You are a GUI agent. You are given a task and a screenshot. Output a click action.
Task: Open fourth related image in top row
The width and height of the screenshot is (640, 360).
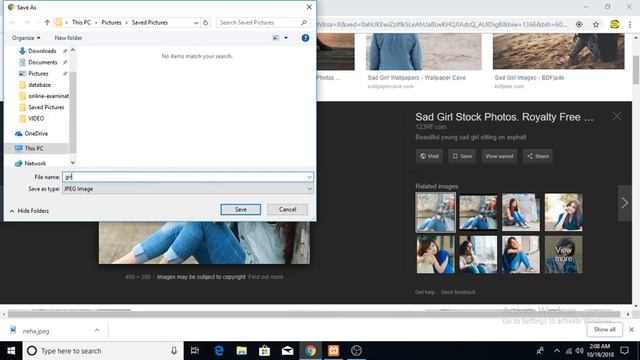pos(563,212)
